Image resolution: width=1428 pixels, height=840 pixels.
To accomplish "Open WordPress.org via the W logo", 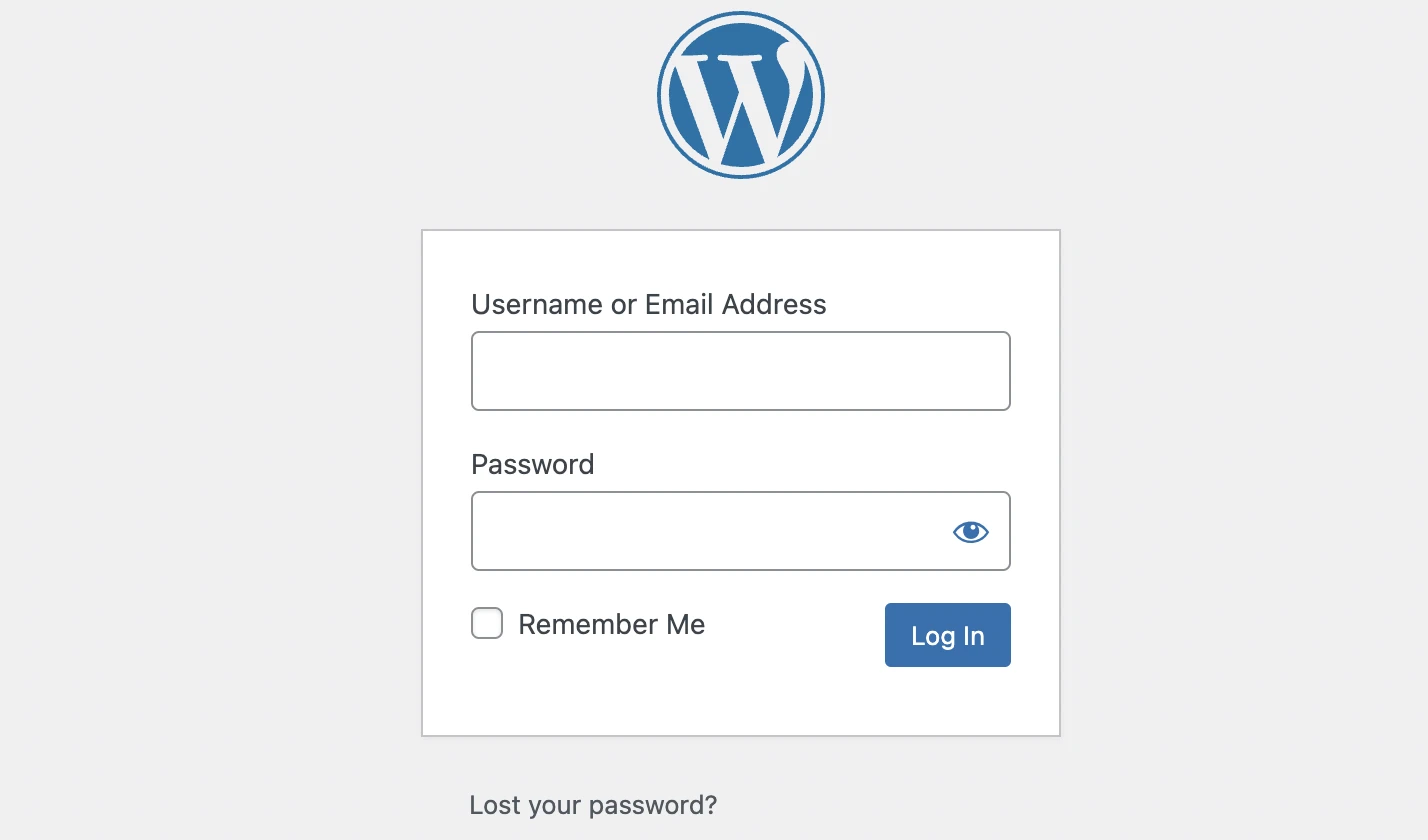I will point(741,96).
